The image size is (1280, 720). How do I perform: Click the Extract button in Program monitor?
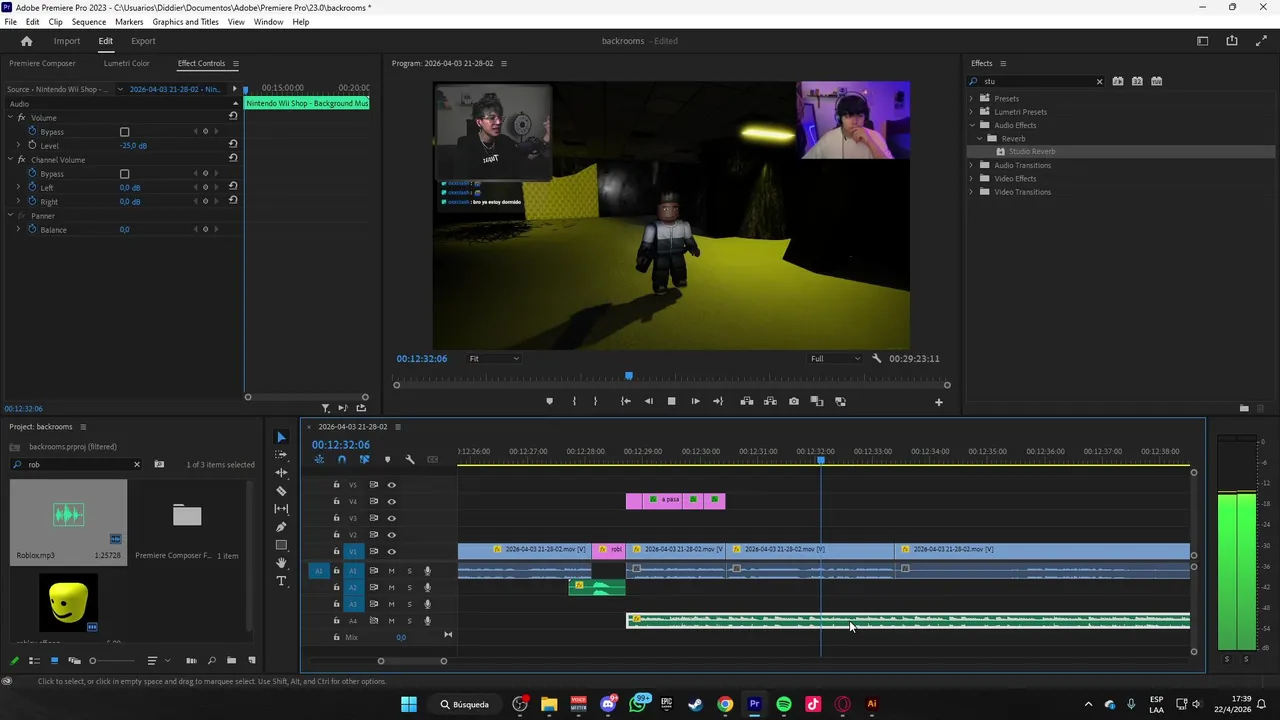click(x=770, y=401)
